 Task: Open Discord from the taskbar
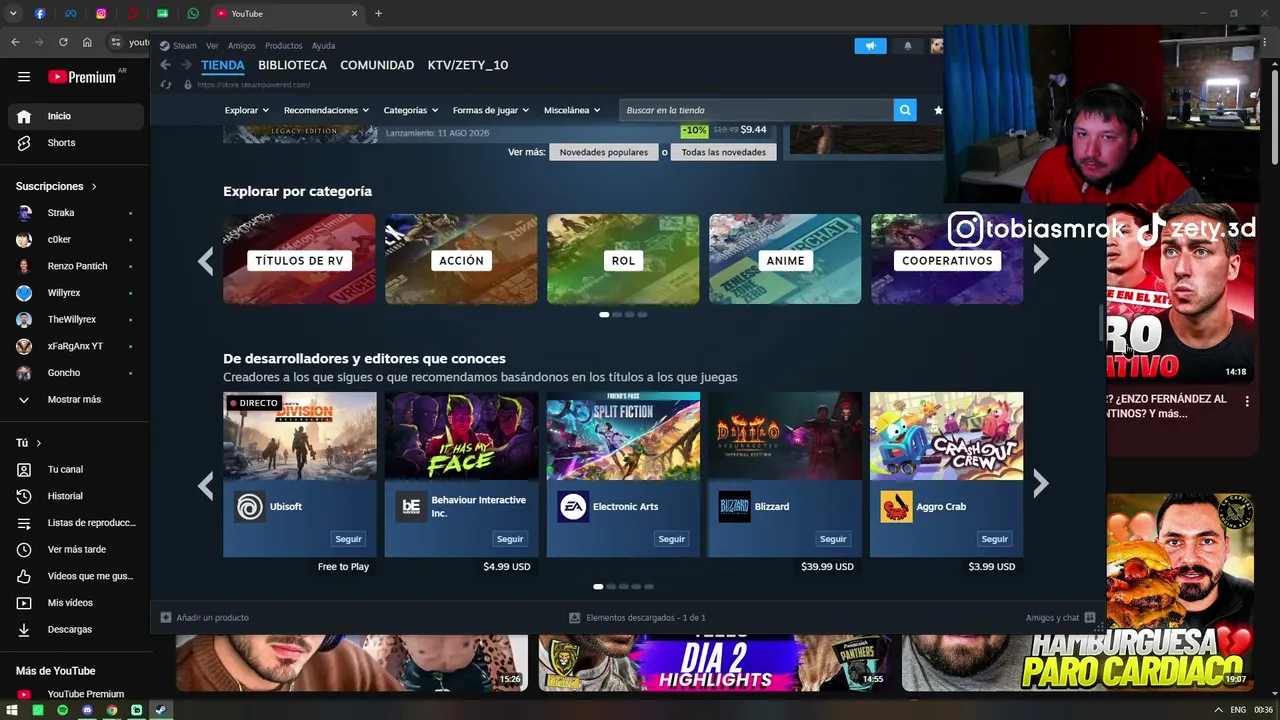click(x=87, y=710)
